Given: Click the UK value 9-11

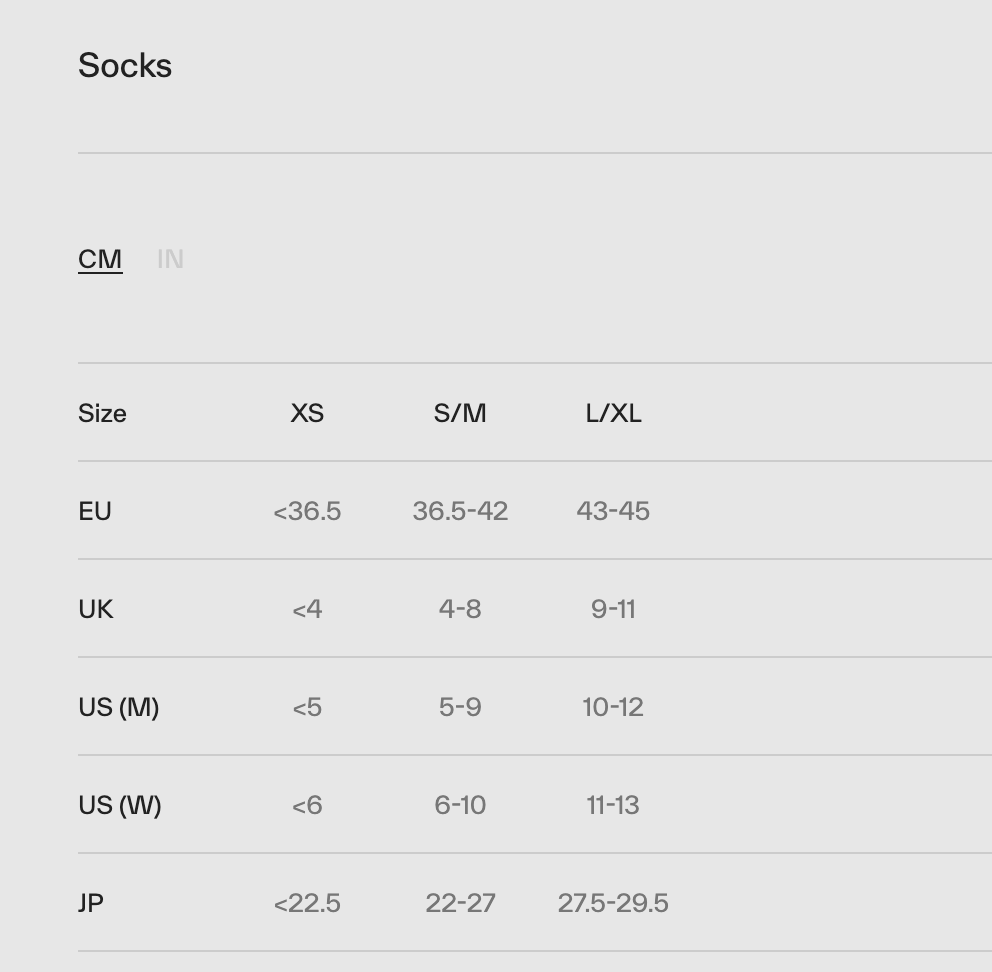Looking at the screenshot, I should coord(612,609).
